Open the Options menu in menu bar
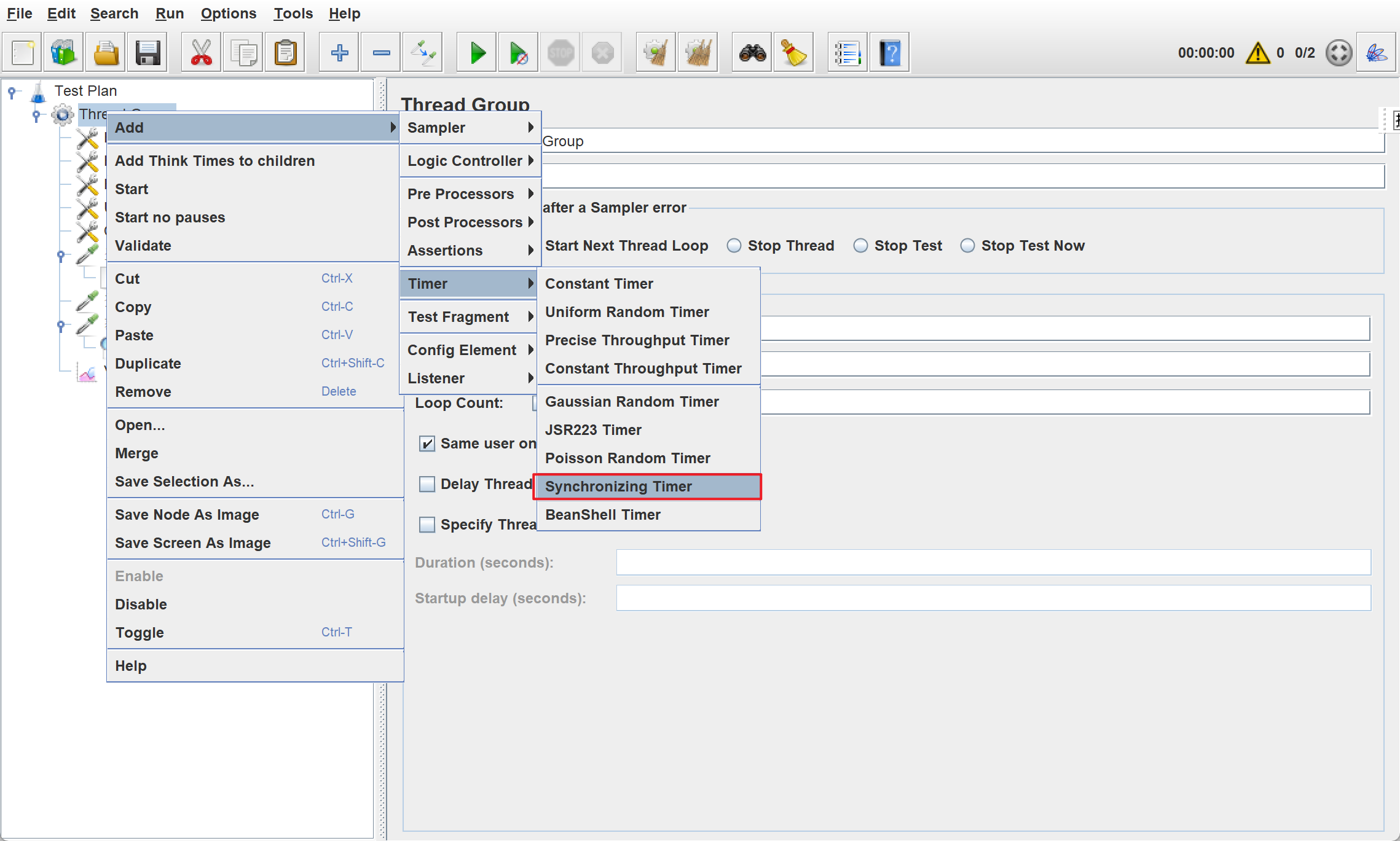This screenshot has width=1400, height=841. (228, 14)
